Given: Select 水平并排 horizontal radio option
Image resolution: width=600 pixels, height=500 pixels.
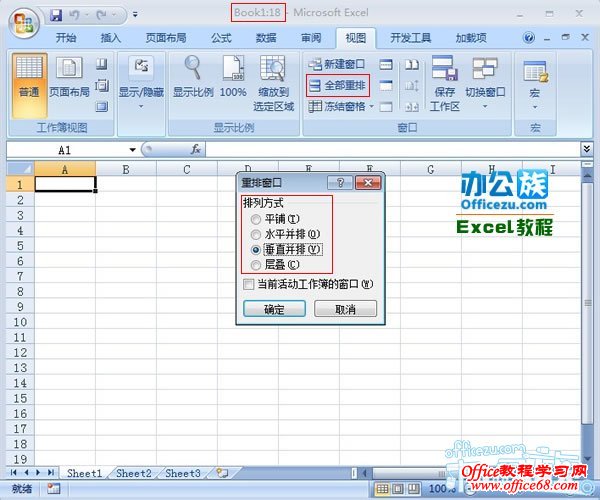Looking at the screenshot, I should pyautogui.click(x=256, y=234).
